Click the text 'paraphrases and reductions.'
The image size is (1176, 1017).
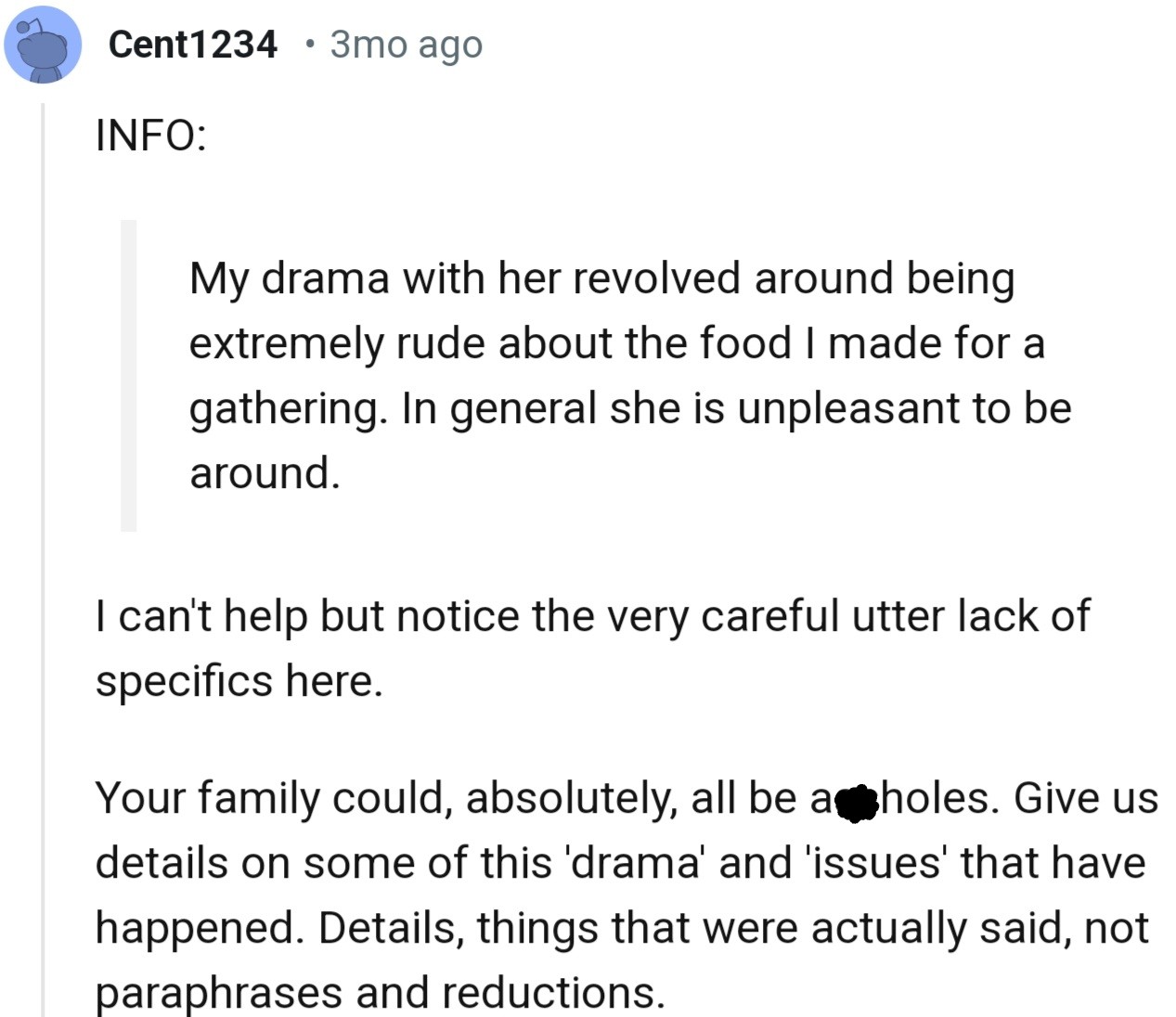381,992
